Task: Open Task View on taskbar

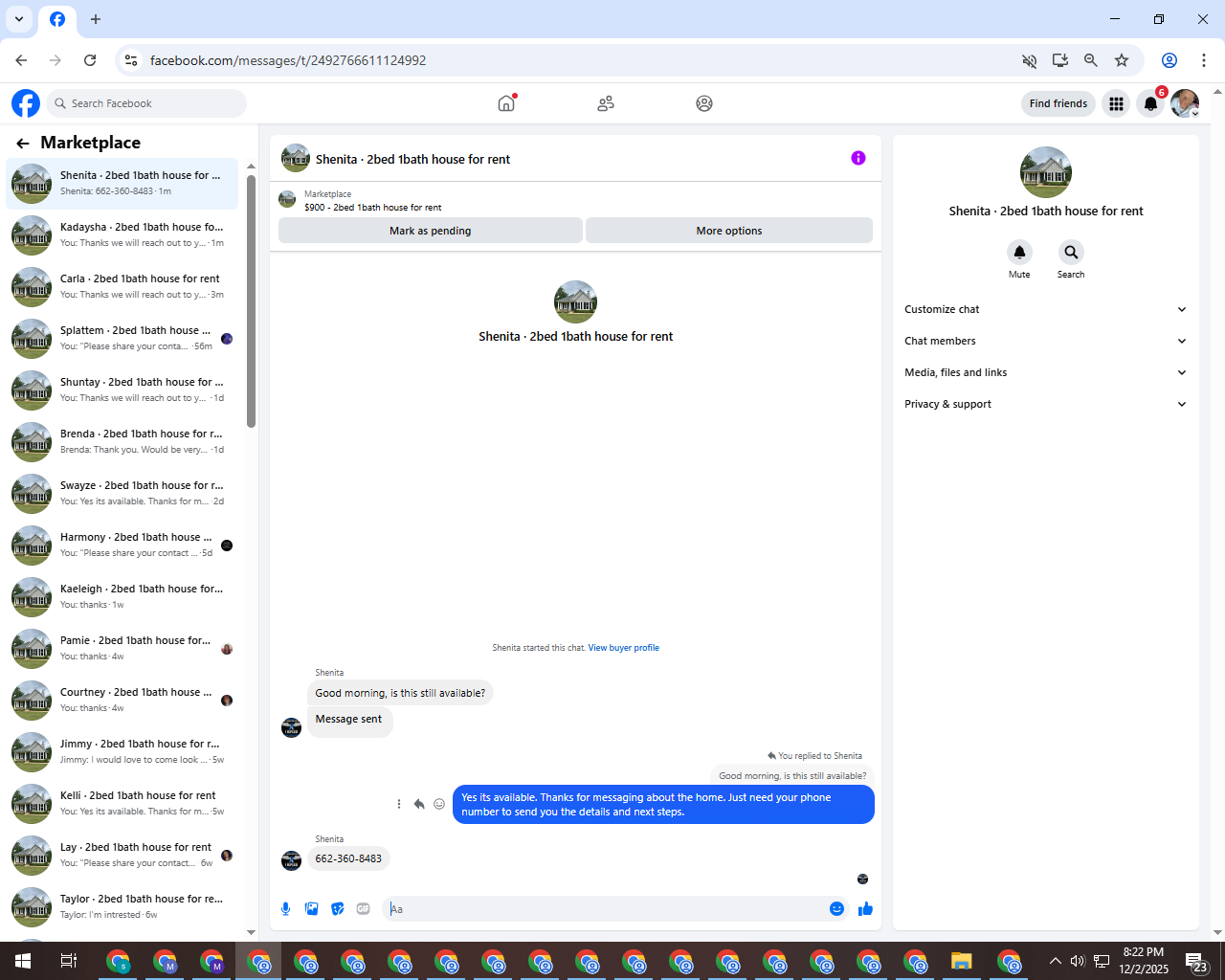Action: (69, 961)
